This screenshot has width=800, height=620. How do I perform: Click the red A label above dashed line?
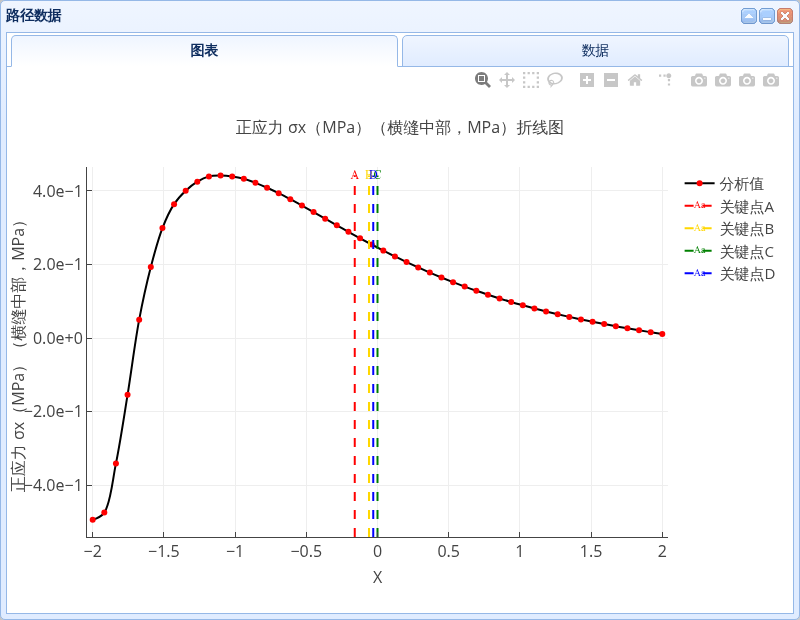pos(355,175)
